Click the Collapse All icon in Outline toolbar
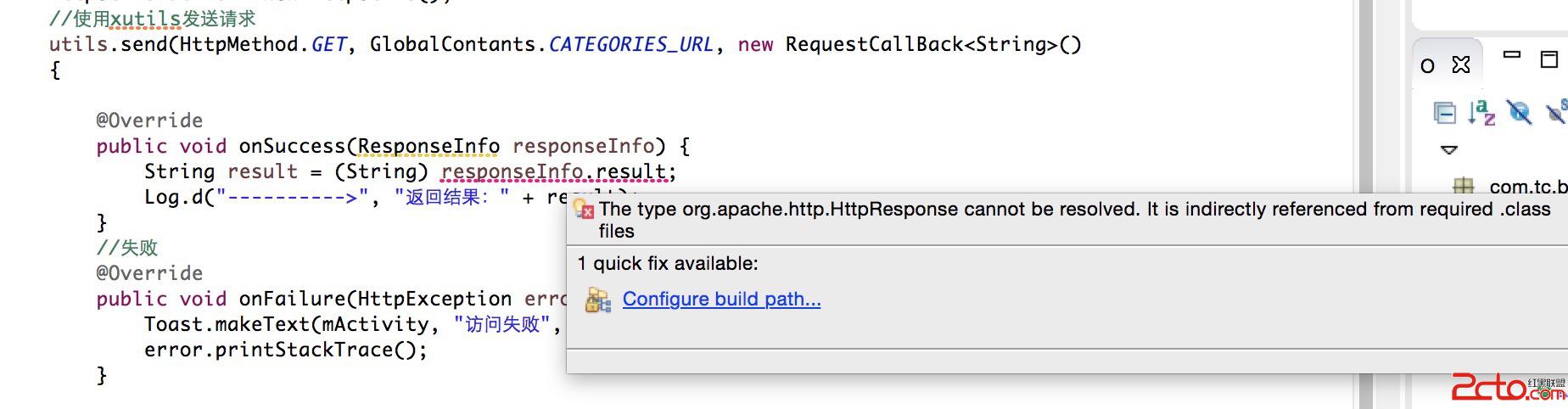 1444,113
